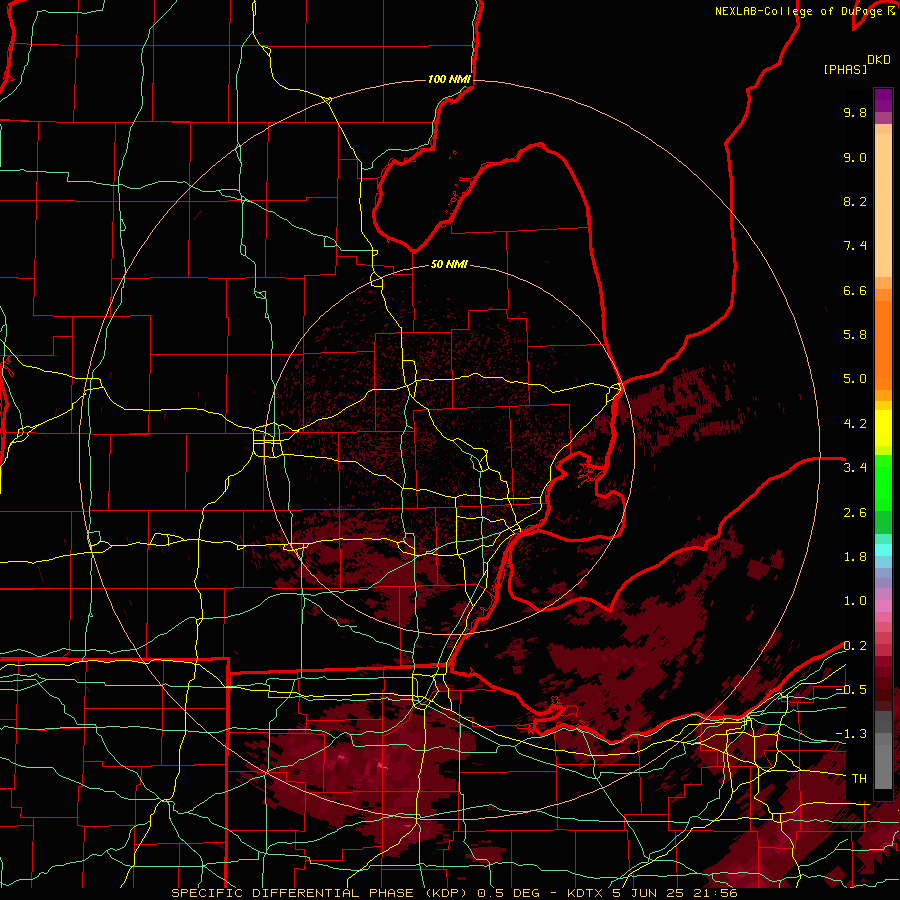Click the 2.6 legend value

click(x=855, y=513)
